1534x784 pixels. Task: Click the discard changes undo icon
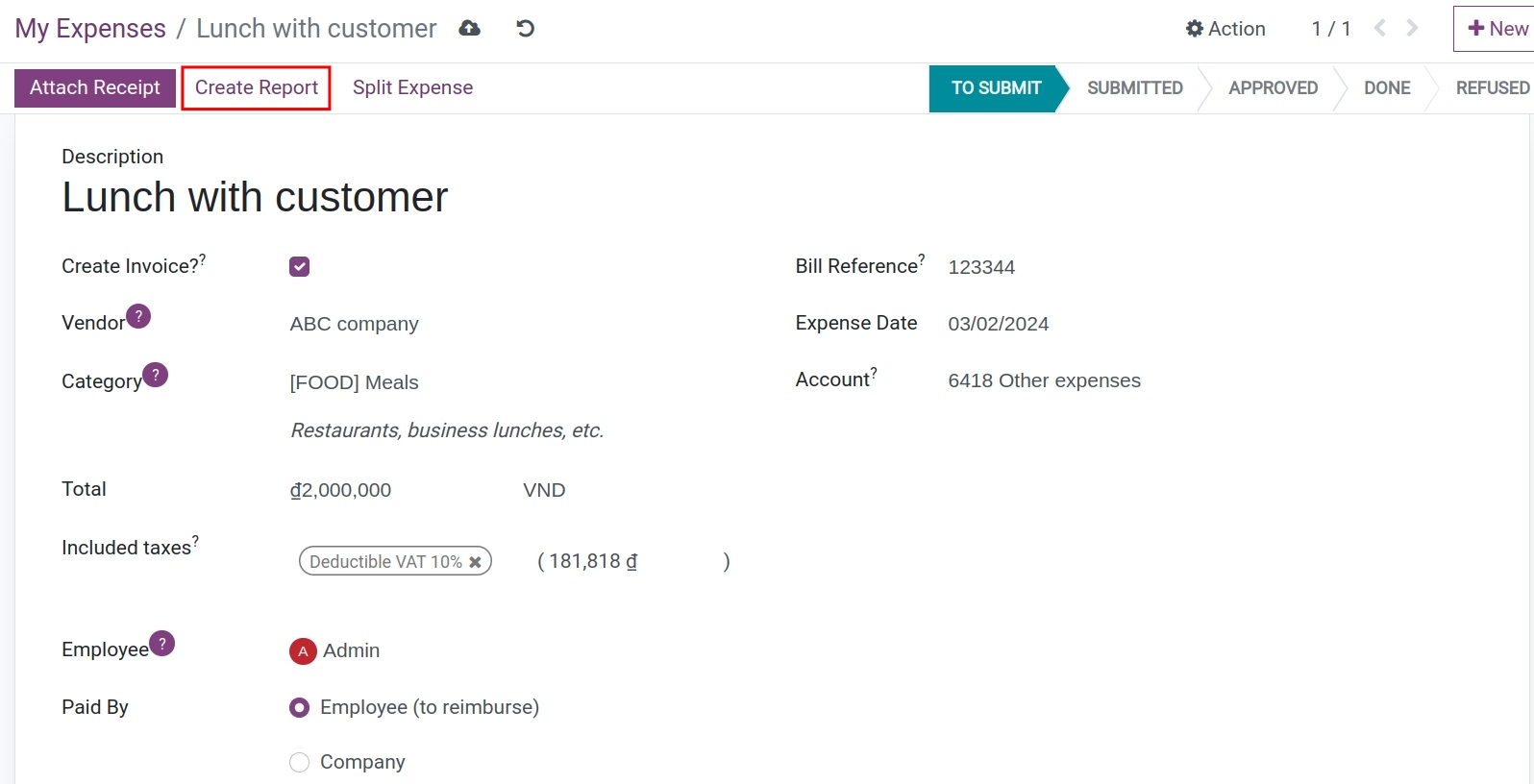point(525,29)
